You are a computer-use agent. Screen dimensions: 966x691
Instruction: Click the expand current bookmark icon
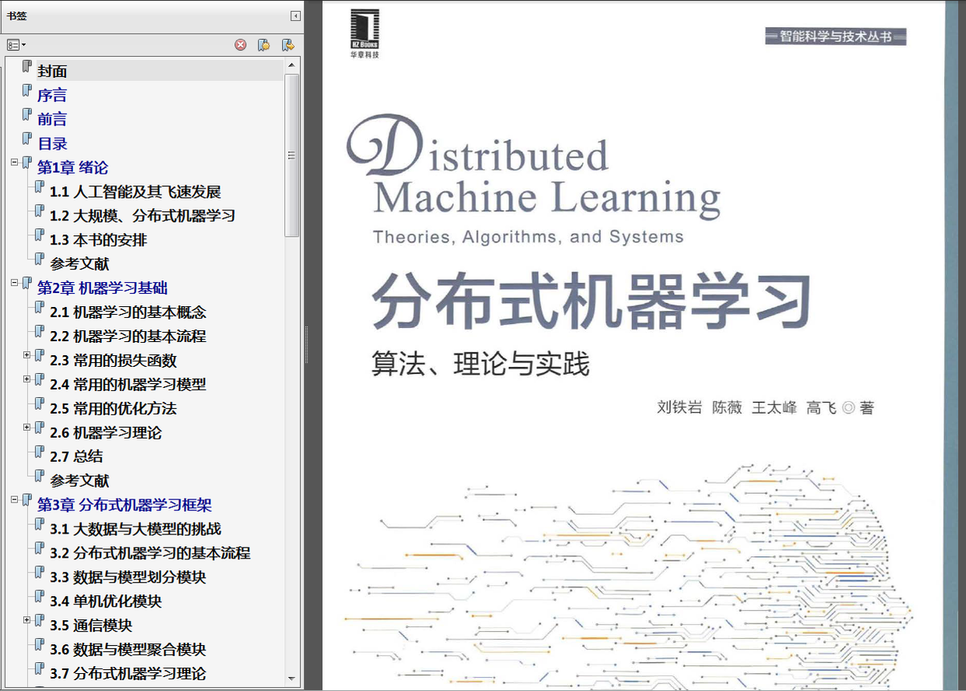288,45
